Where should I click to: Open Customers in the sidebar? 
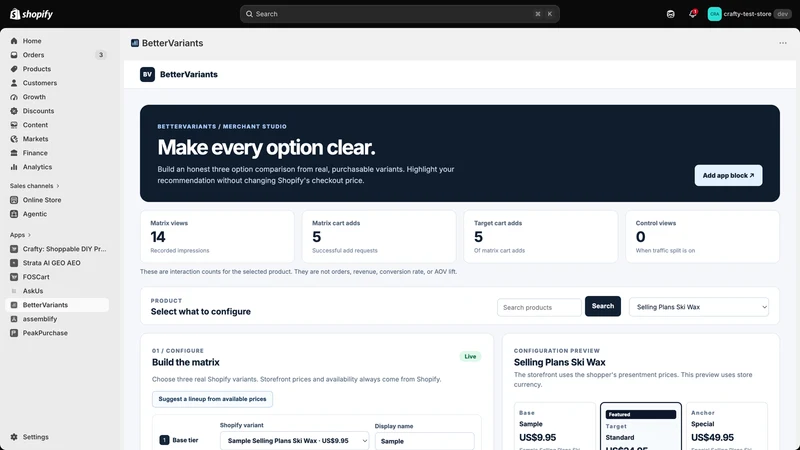click(57, 83)
